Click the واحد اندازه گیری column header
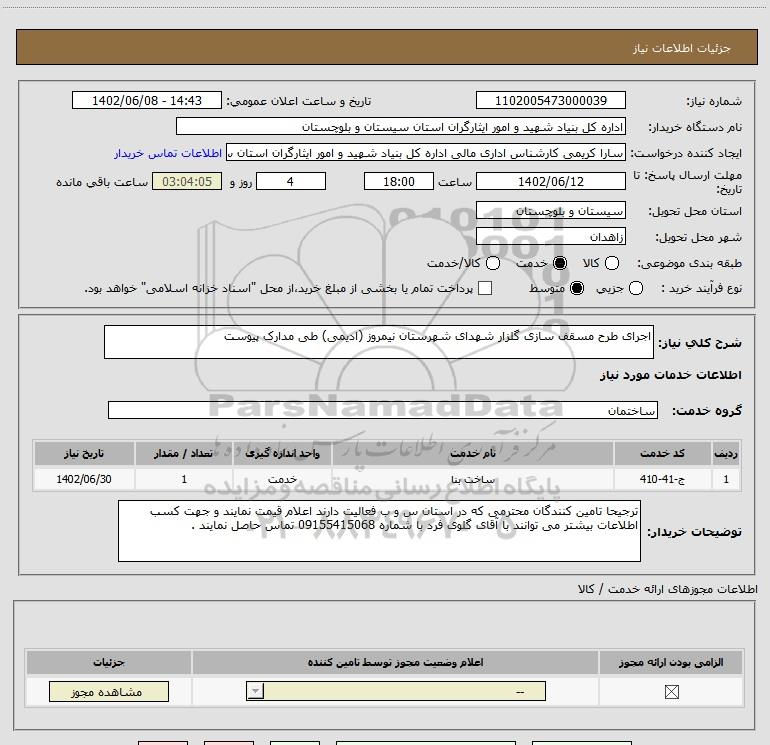The width and height of the screenshot is (770, 745). pyautogui.click(x=282, y=453)
